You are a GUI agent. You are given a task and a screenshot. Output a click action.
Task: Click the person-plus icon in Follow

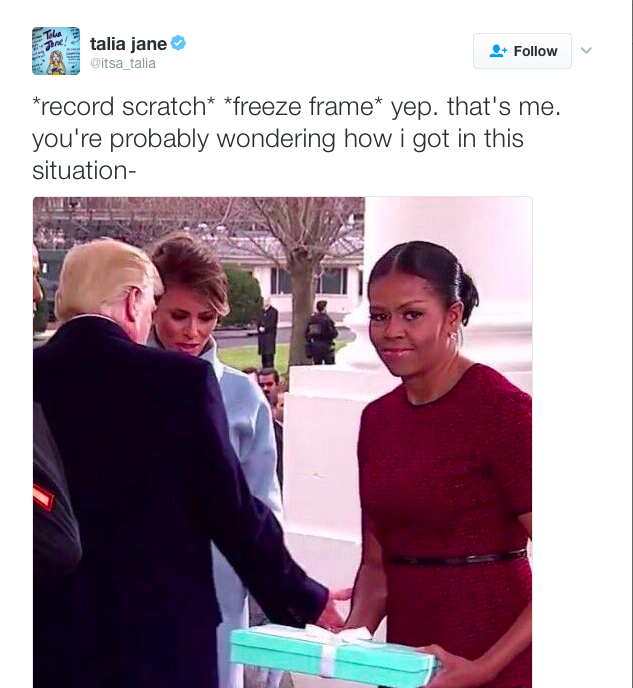tap(498, 51)
